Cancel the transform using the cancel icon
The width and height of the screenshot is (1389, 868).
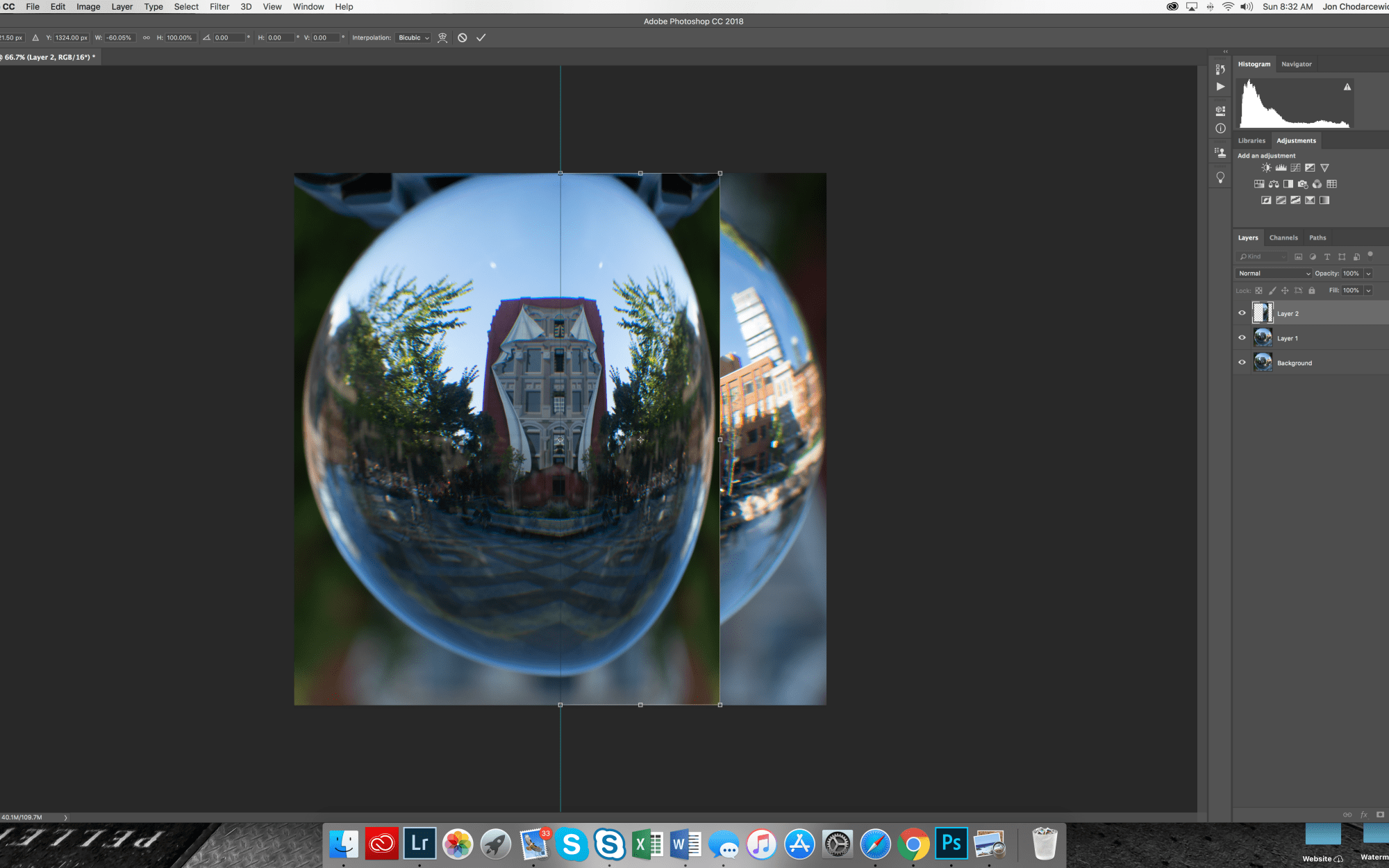463,37
